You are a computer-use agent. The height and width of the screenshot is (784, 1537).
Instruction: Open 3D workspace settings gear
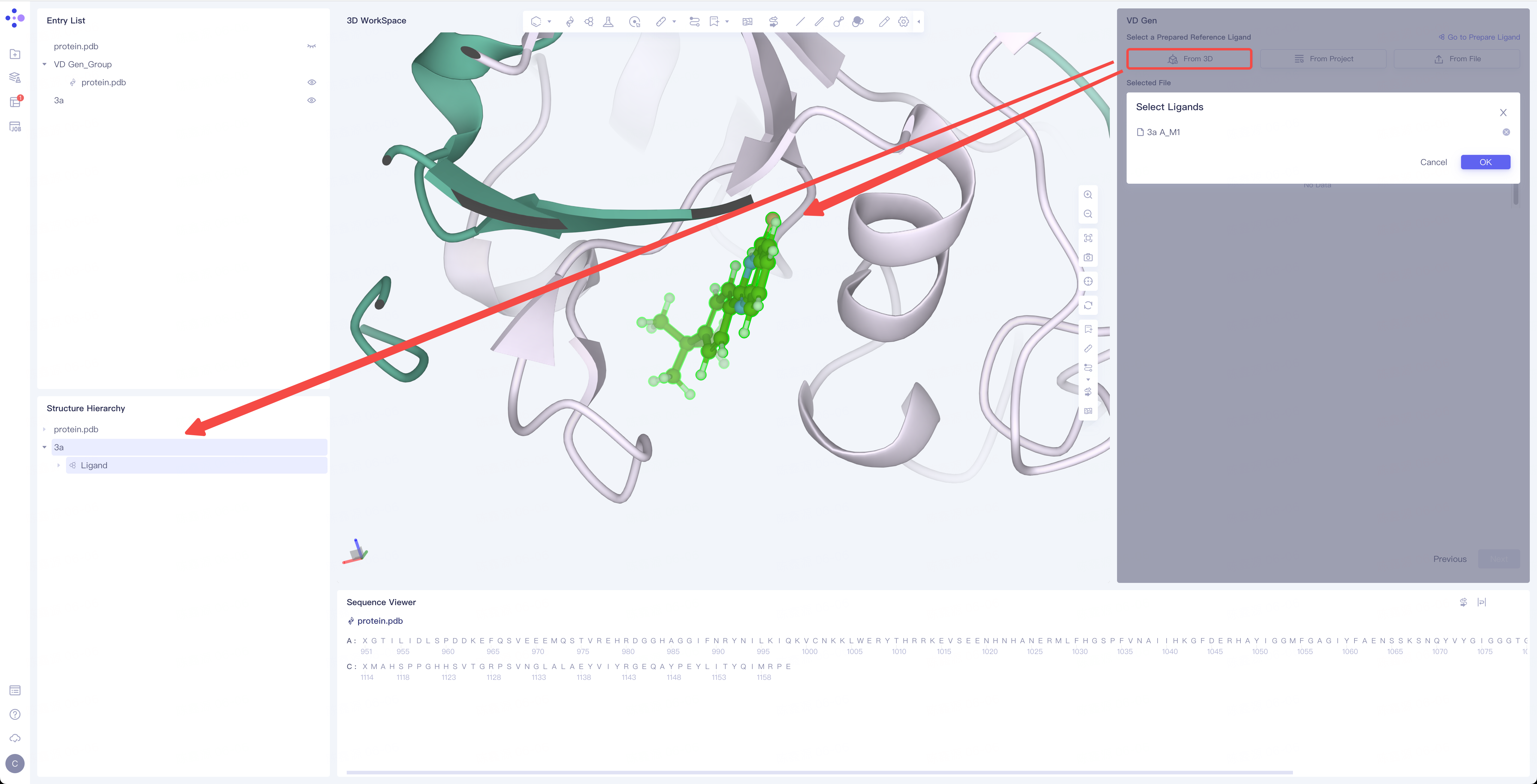point(903,22)
